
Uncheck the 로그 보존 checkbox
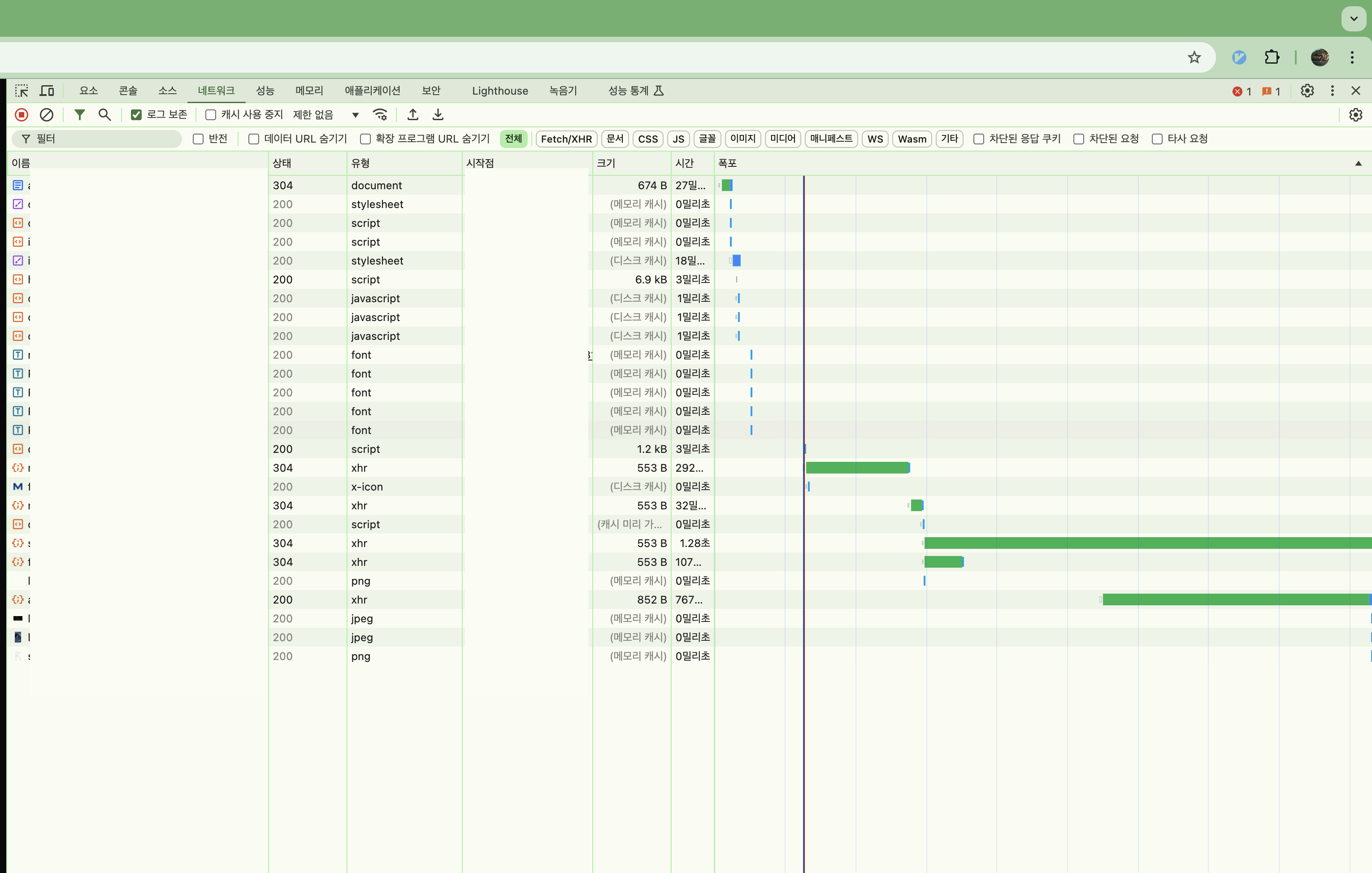tap(136, 114)
